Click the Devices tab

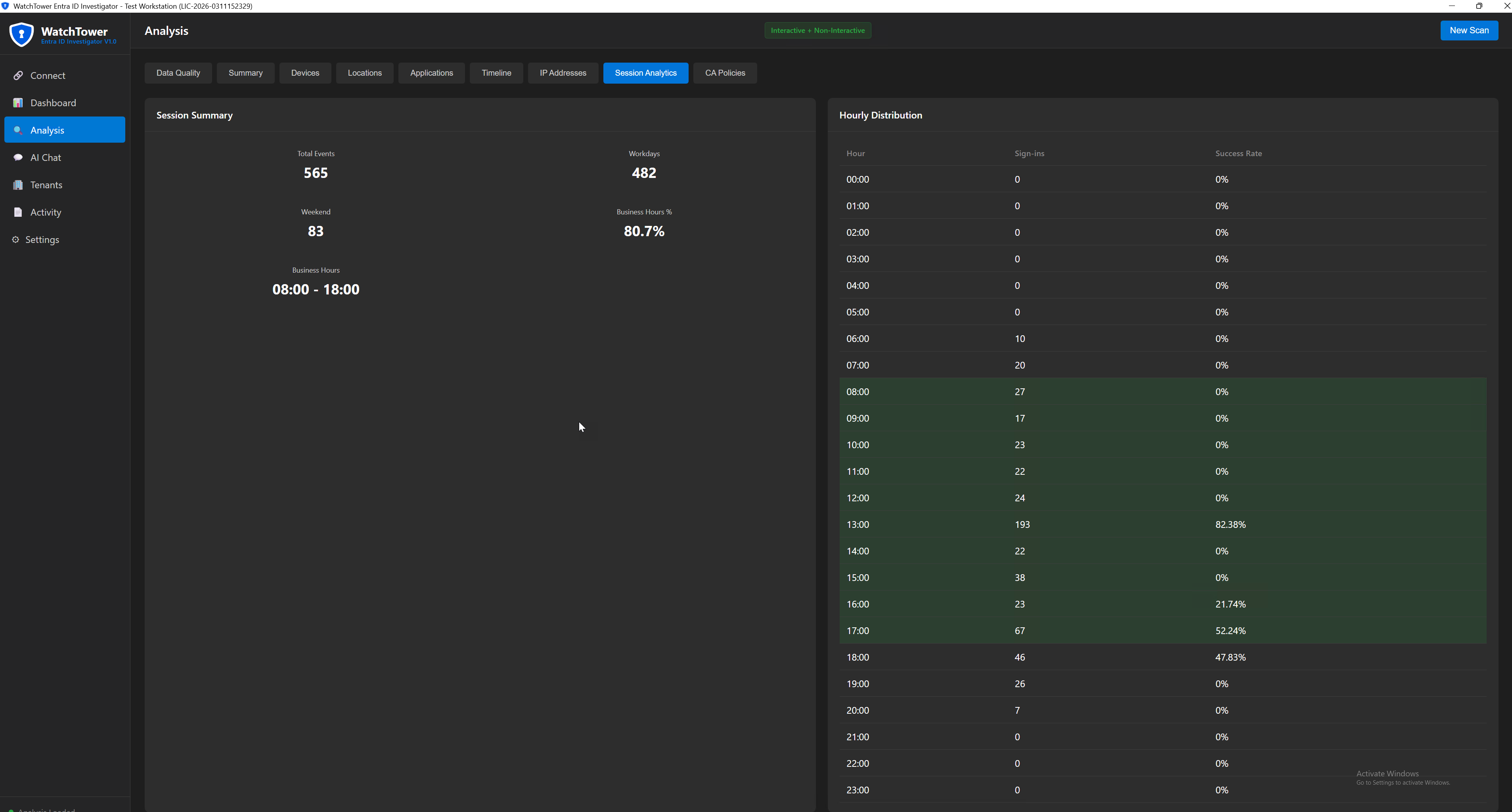click(305, 73)
